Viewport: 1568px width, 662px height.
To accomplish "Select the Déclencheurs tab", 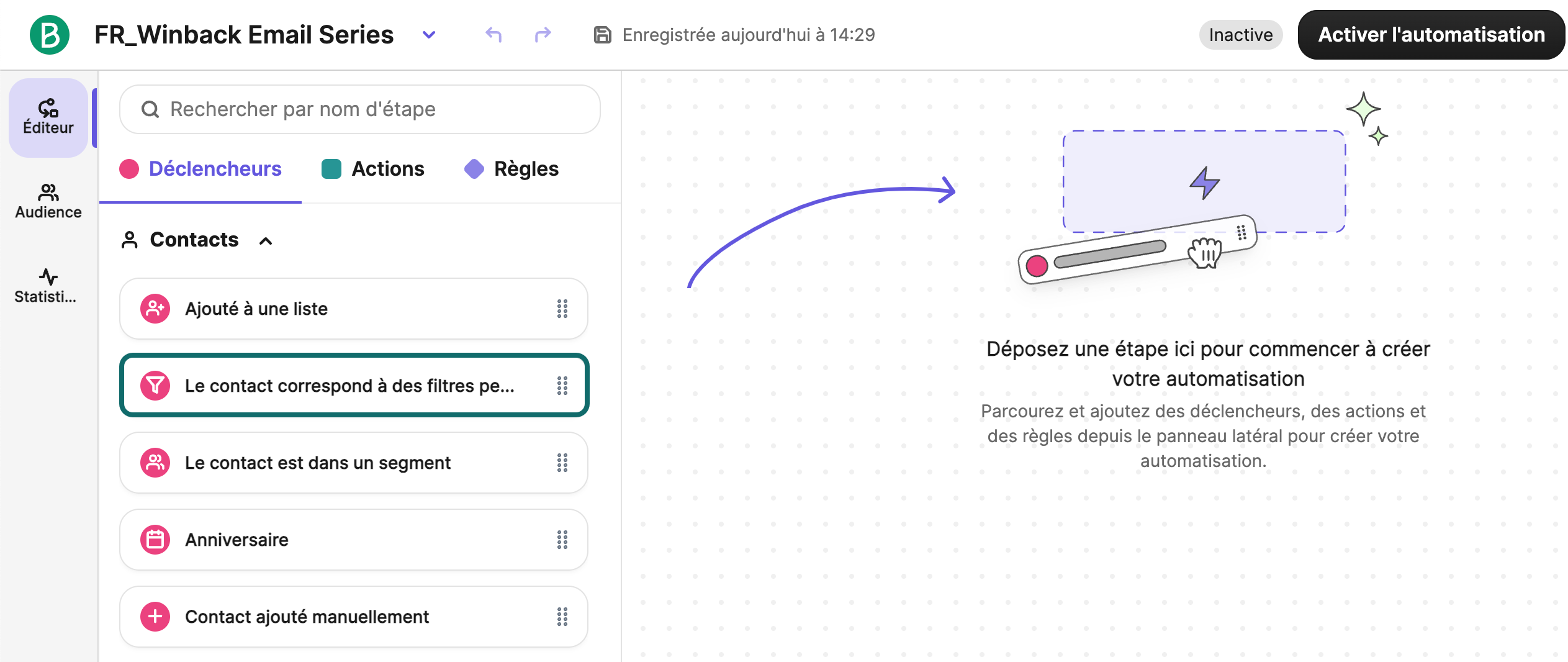I will click(201, 169).
